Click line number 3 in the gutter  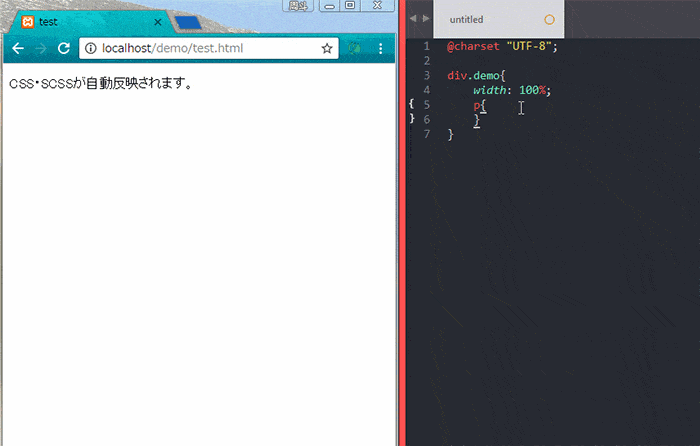pyautogui.click(x=427, y=75)
